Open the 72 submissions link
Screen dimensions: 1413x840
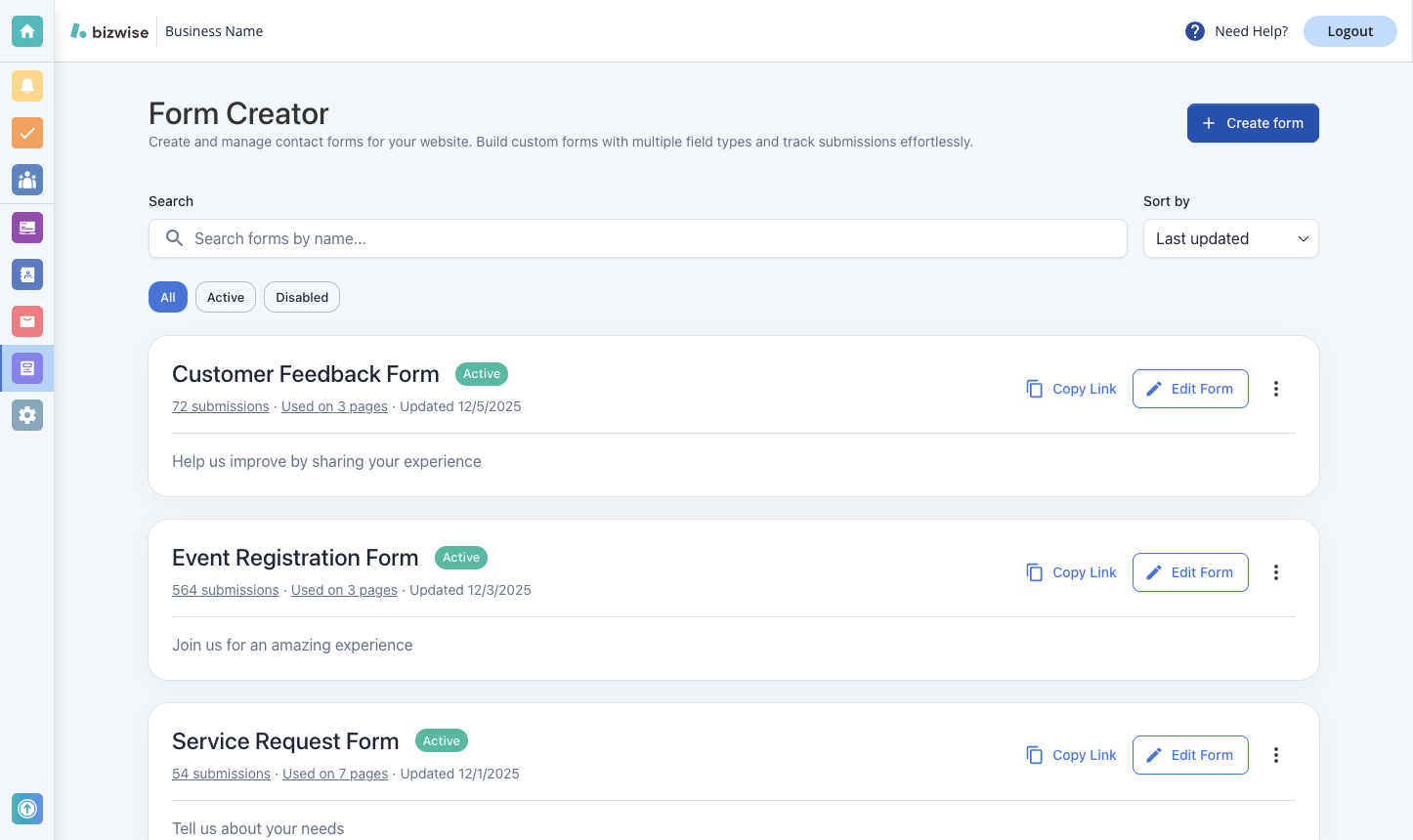click(x=220, y=406)
